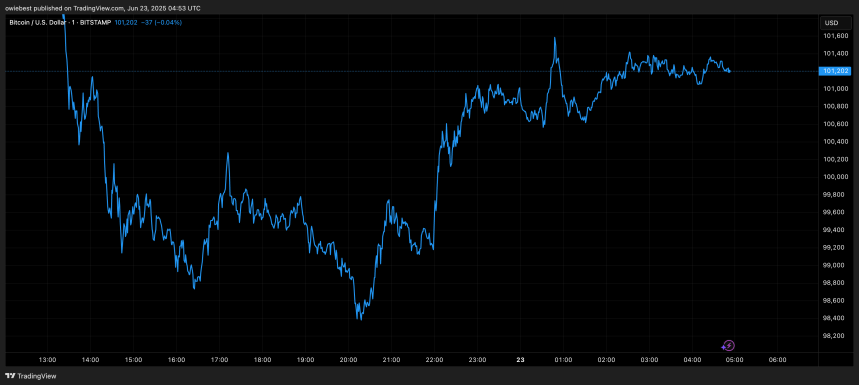
Task: Click the date marker 23 on time axis
Action: (520, 360)
